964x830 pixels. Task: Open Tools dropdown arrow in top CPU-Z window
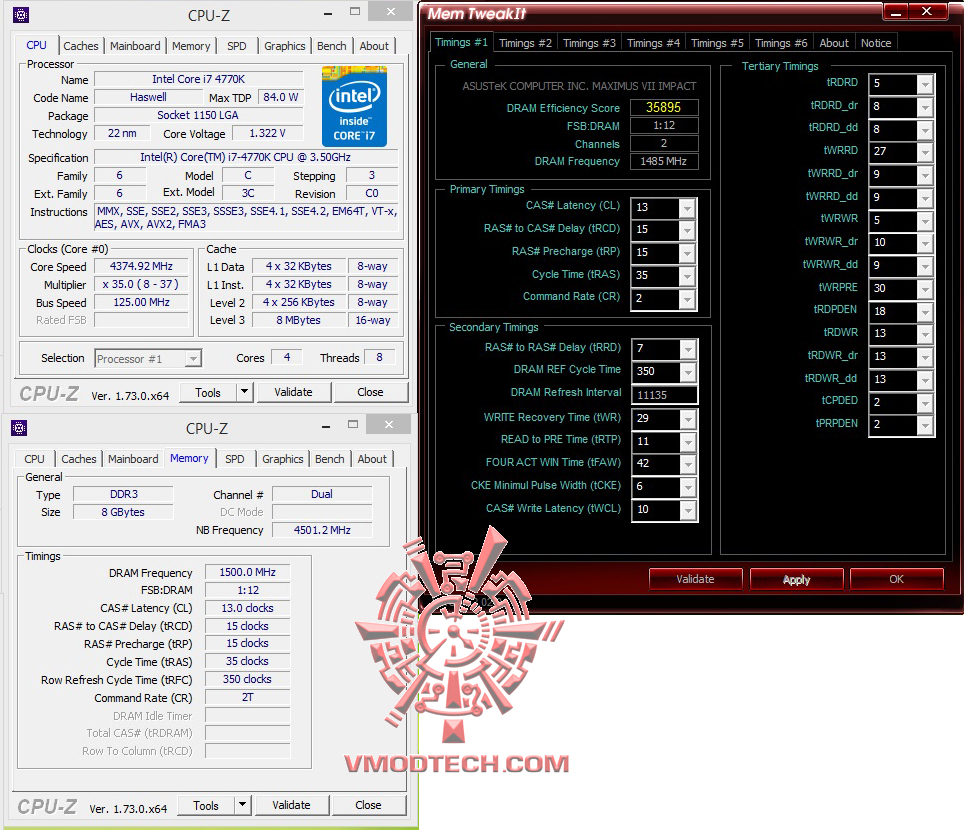point(245,392)
